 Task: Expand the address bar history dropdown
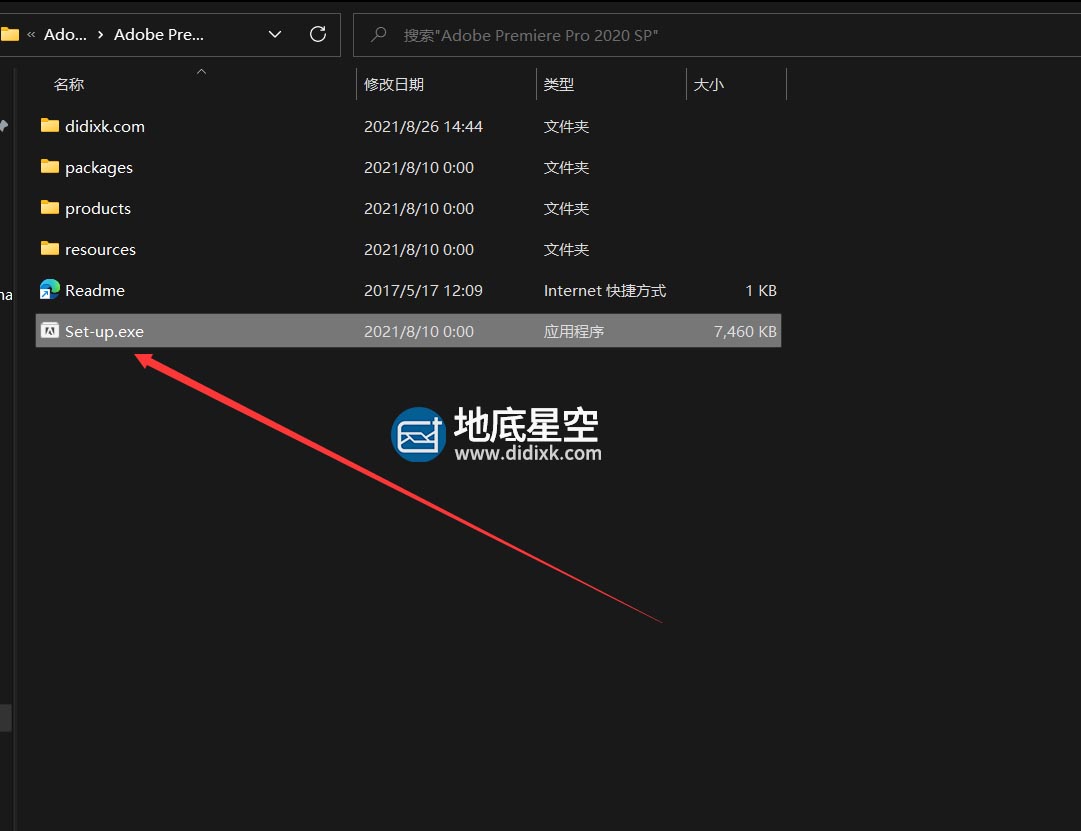[274, 34]
